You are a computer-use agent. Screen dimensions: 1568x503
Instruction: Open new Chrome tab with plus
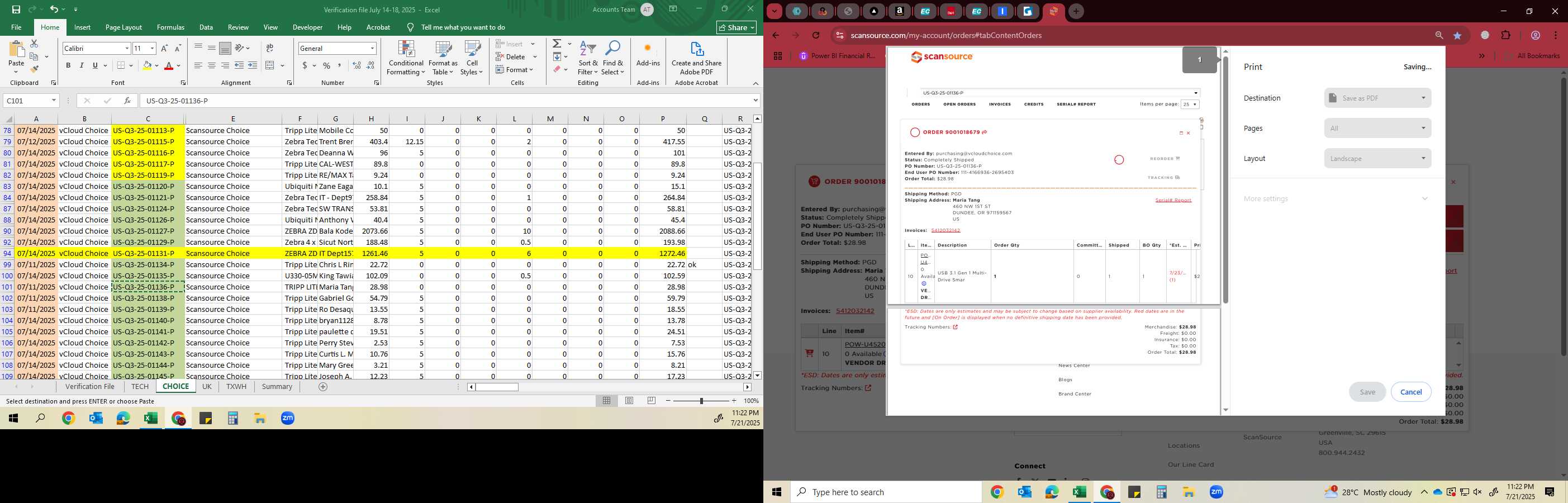click(1076, 11)
